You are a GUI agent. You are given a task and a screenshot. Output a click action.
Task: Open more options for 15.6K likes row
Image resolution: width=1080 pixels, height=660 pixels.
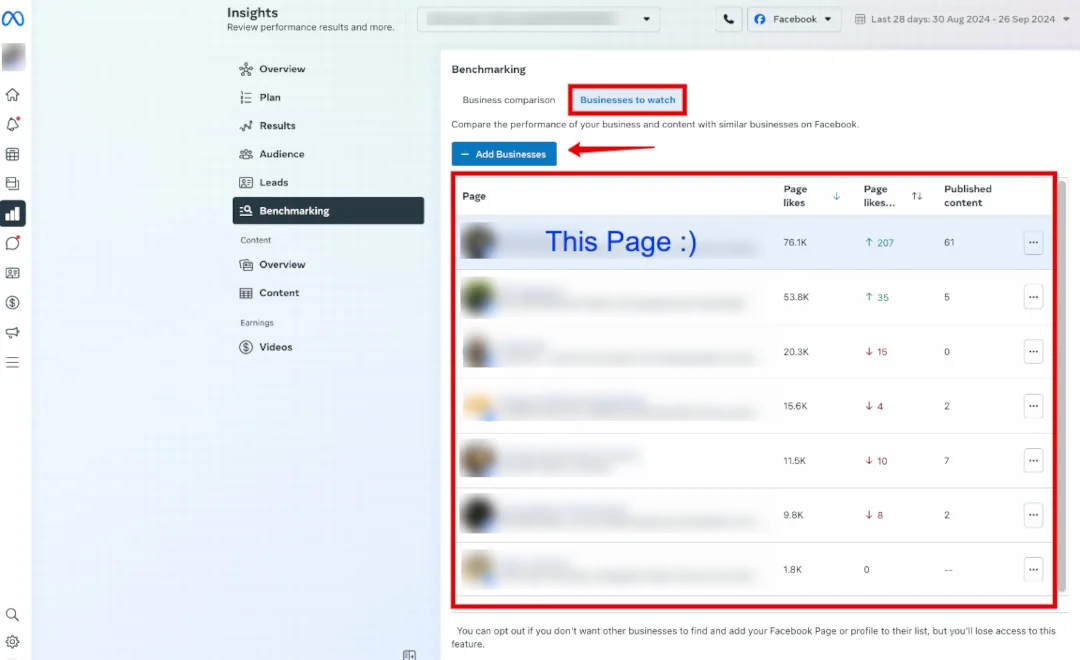[1033, 406]
